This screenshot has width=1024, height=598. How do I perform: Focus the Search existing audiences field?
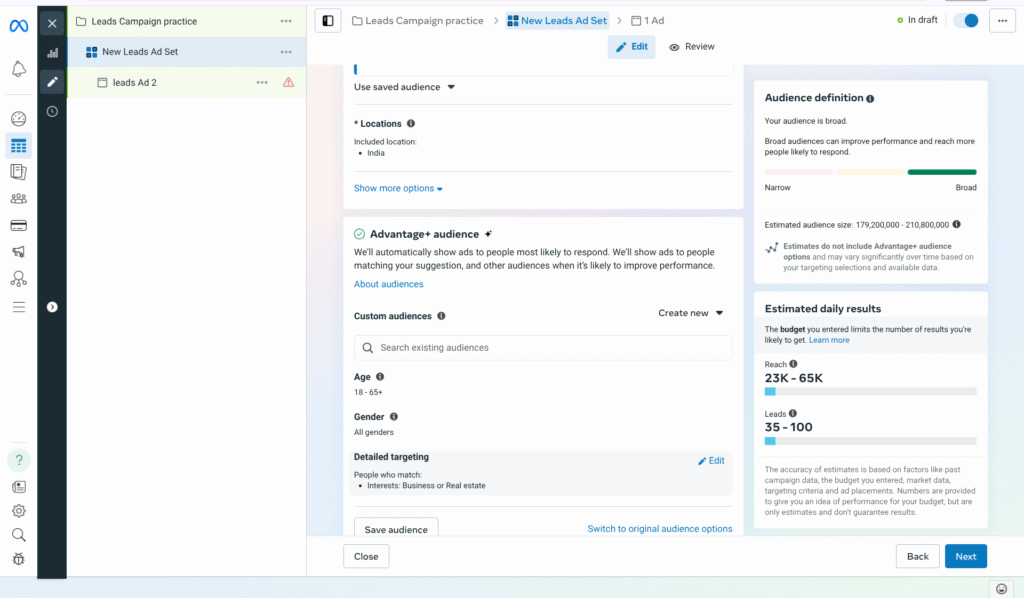click(x=543, y=347)
